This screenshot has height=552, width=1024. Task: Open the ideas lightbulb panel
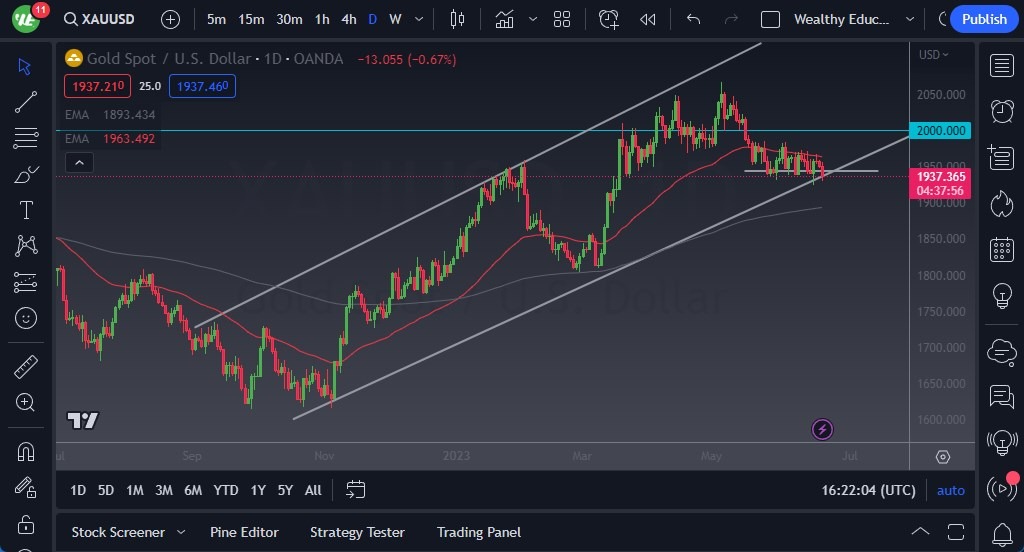click(1001, 296)
